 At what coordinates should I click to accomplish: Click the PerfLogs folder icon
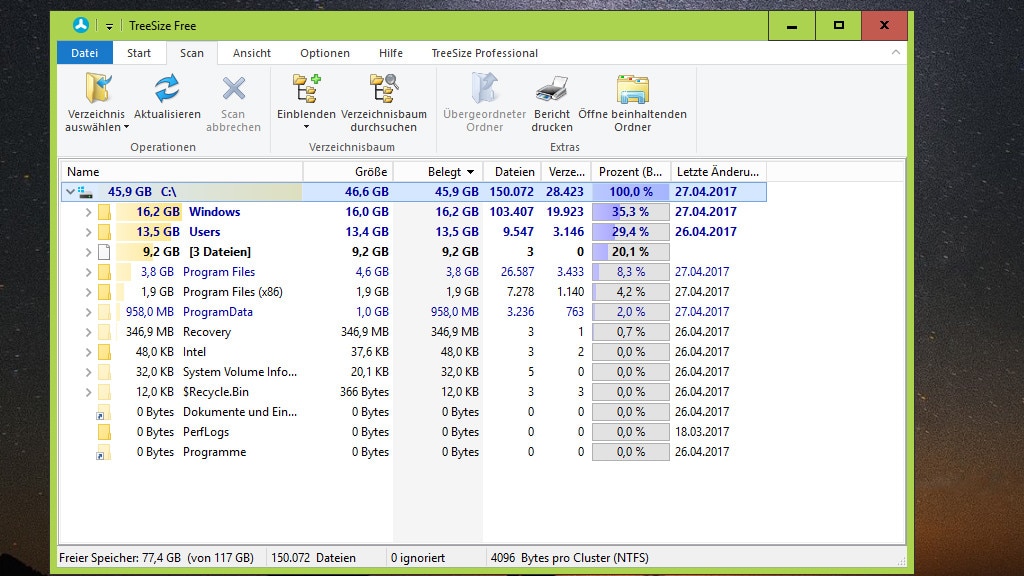tap(104, 432)
